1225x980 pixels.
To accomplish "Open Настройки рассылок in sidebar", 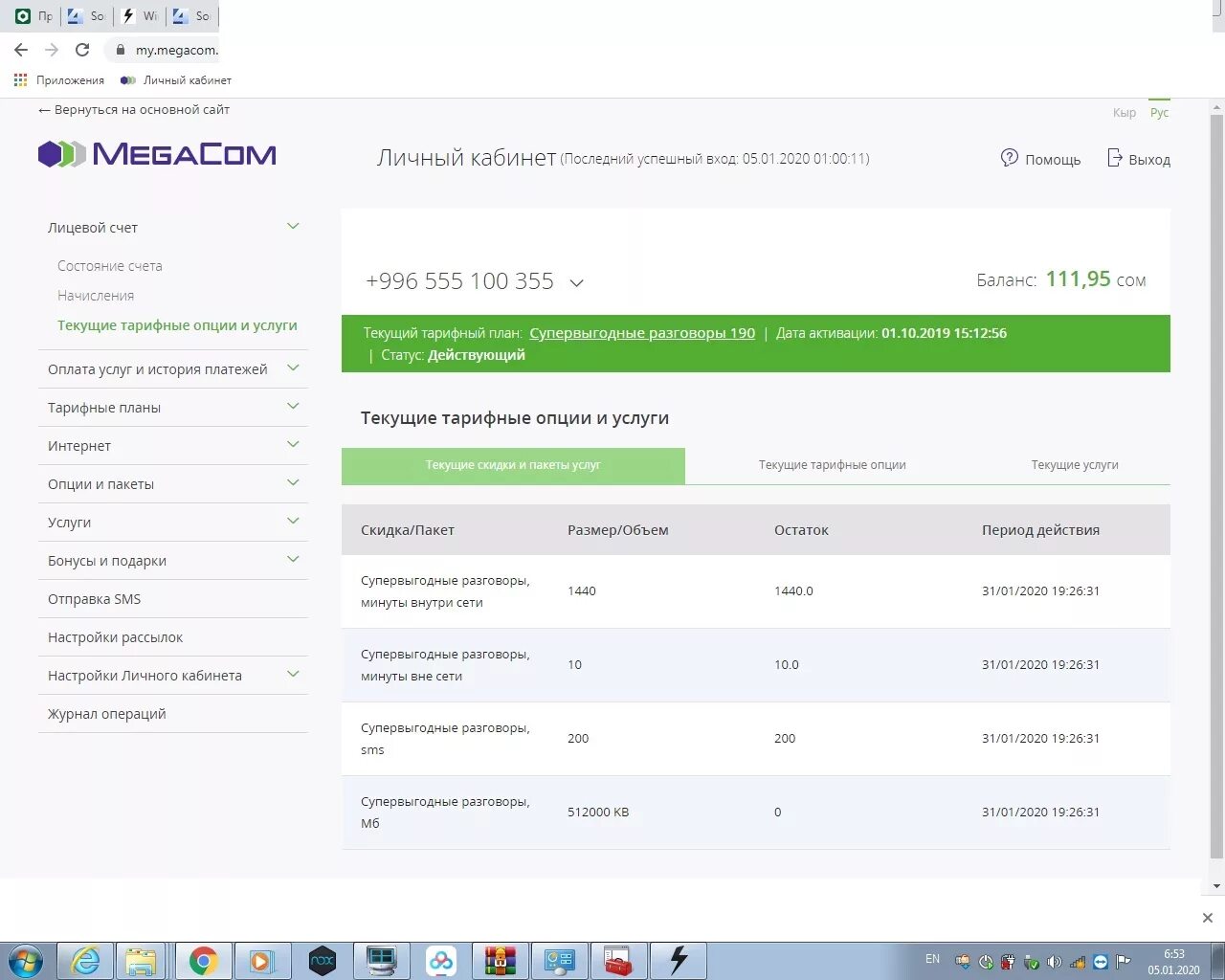I will [115, 637].
